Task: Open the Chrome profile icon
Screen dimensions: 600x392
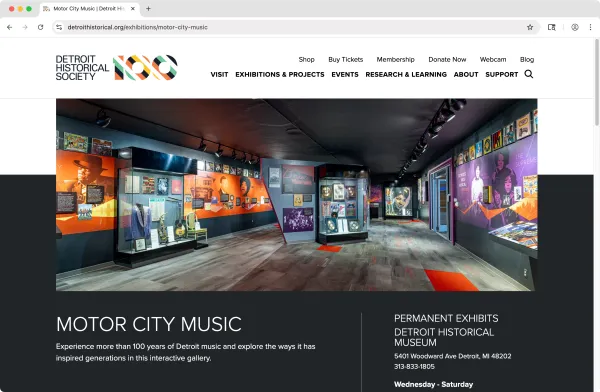Action: 575,27
